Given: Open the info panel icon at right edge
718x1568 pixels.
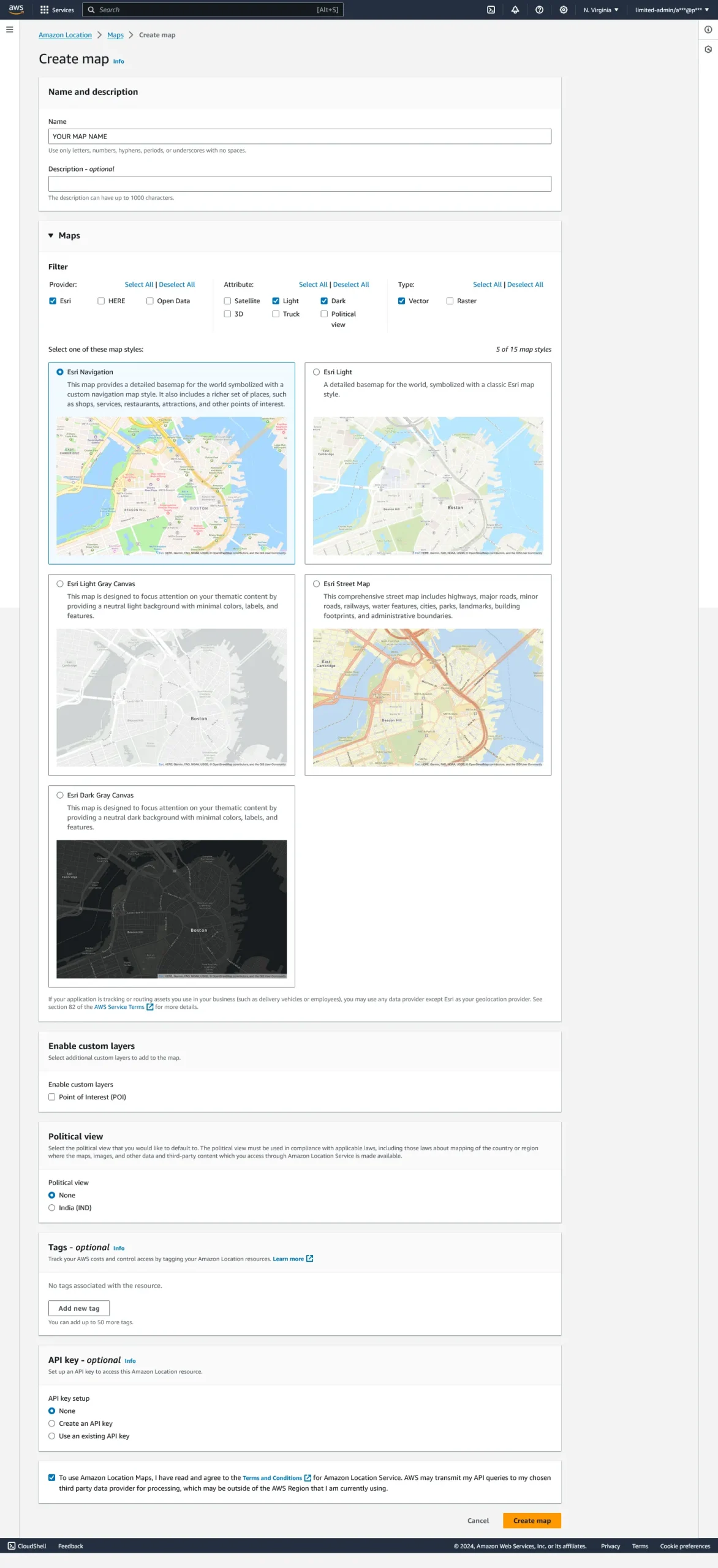Looking at the screenshot, I should point(708,29).
